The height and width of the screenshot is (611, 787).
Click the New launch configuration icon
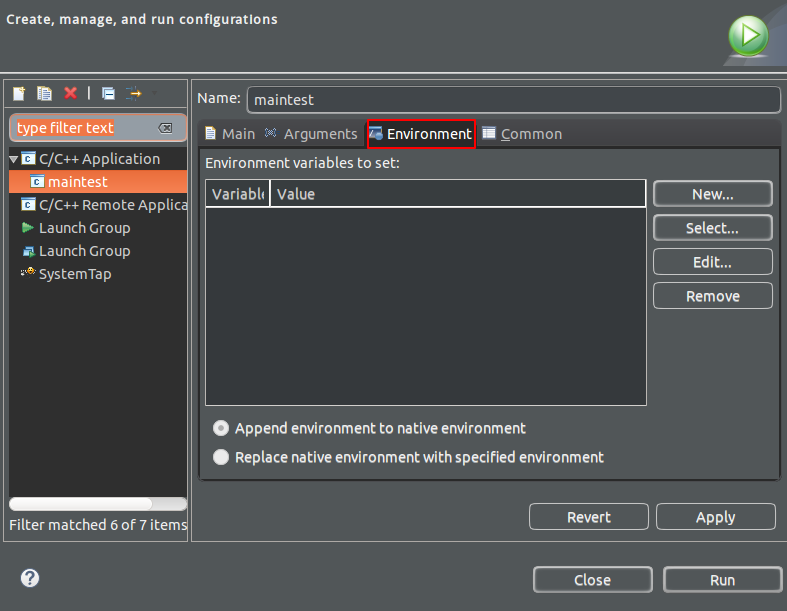(19, 93)
